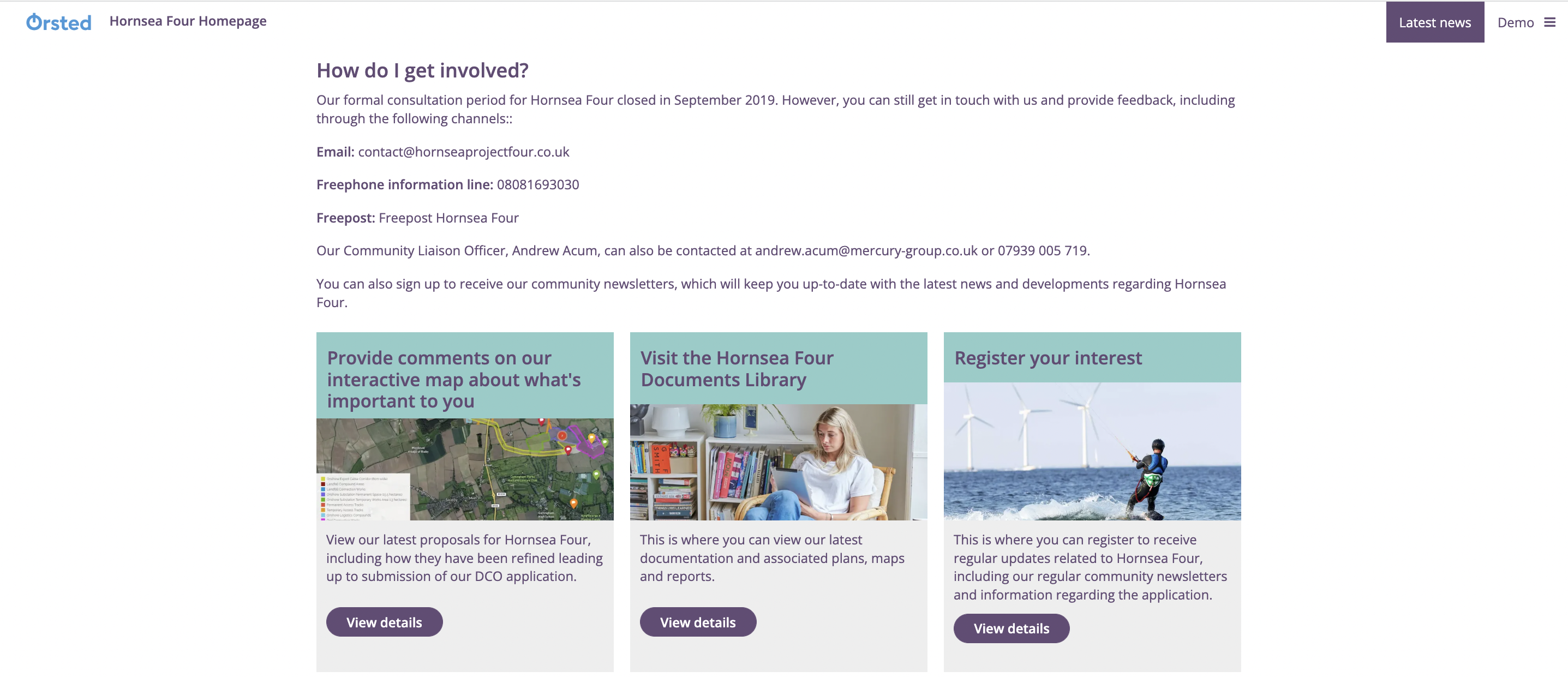1568x677 pixels.
Task: Click the woman reading tablet photo
Action: pos(778,462)
